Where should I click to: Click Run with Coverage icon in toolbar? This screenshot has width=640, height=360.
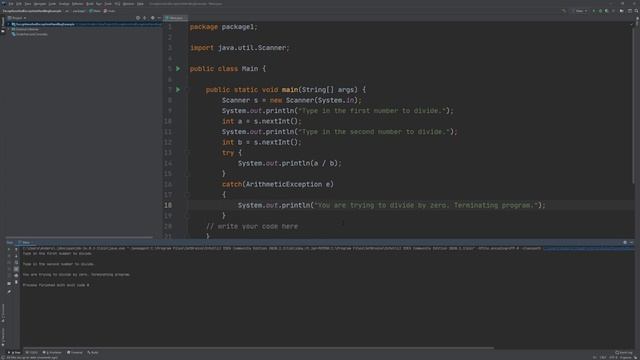pos(607,11)
